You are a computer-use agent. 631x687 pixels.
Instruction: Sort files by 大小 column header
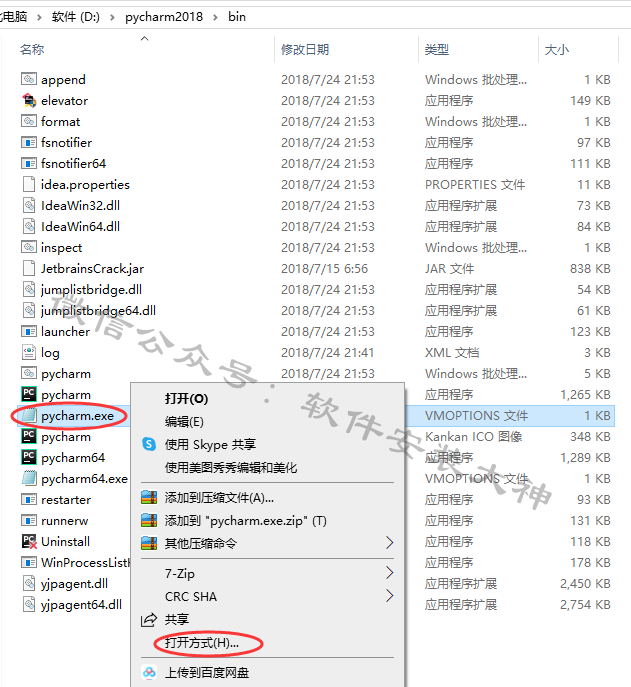[557, 50]
